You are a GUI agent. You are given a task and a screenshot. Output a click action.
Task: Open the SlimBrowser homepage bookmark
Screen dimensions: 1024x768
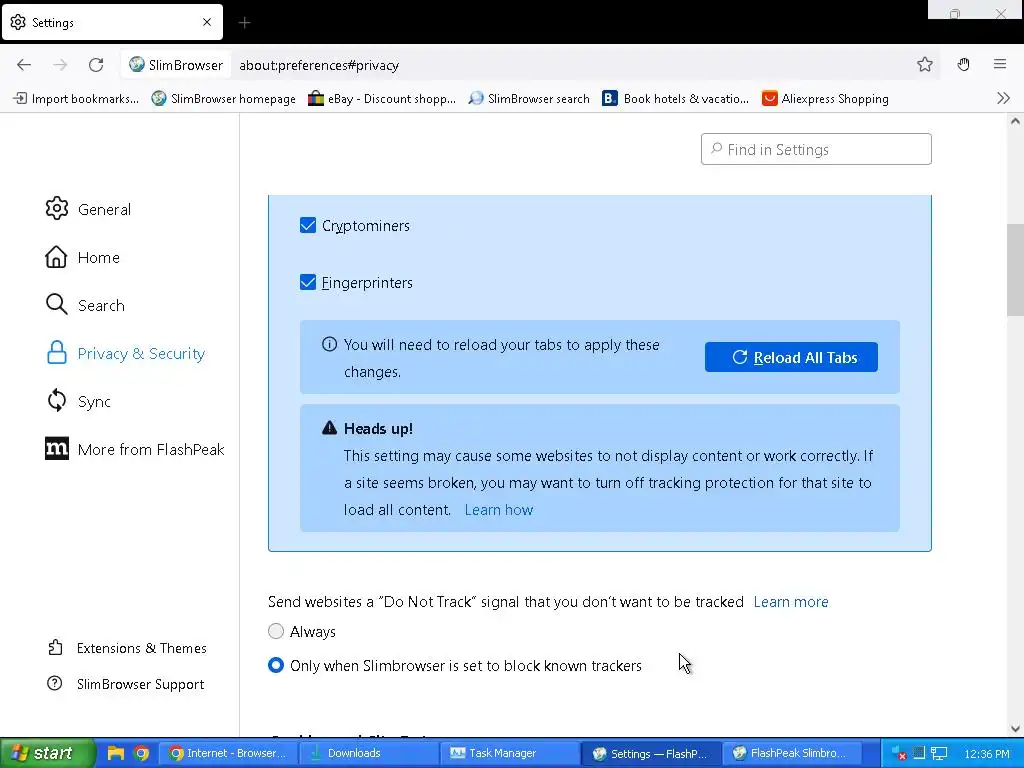223,99
